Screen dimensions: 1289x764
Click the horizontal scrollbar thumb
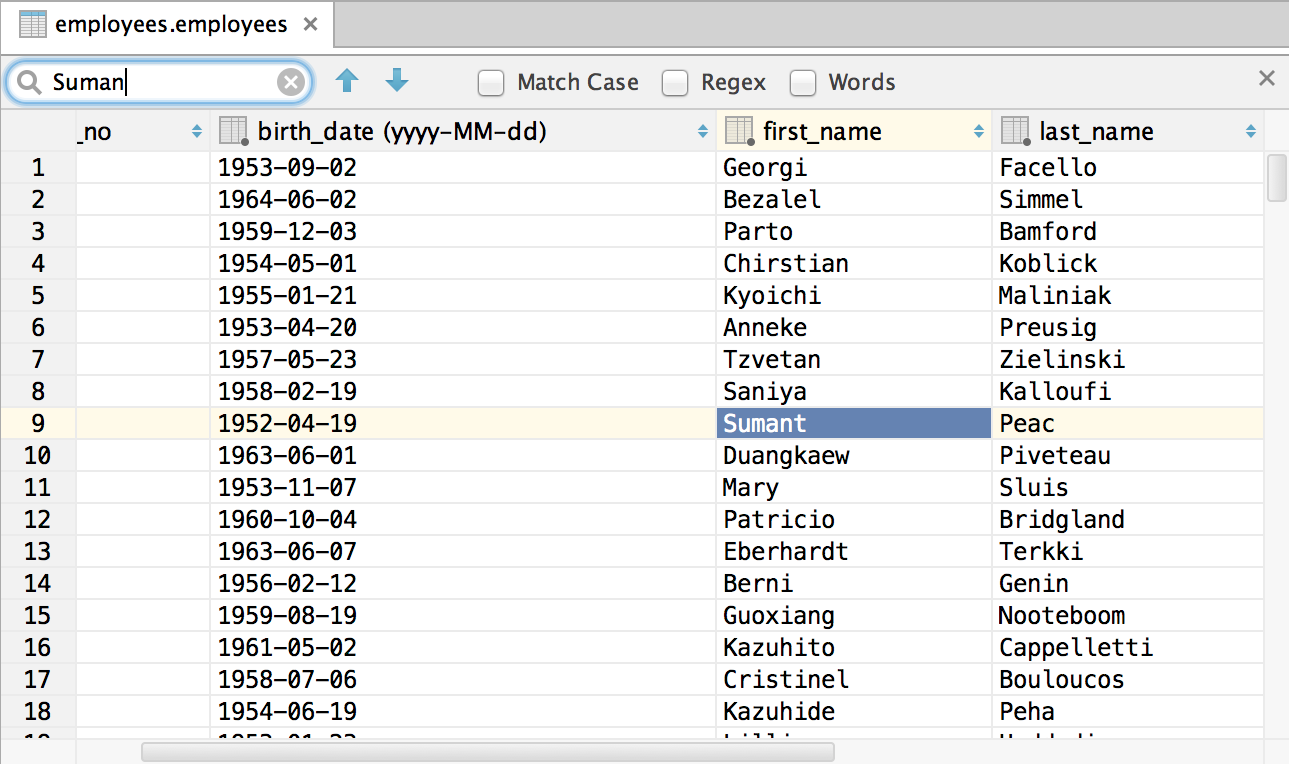[x=488, y=751]
